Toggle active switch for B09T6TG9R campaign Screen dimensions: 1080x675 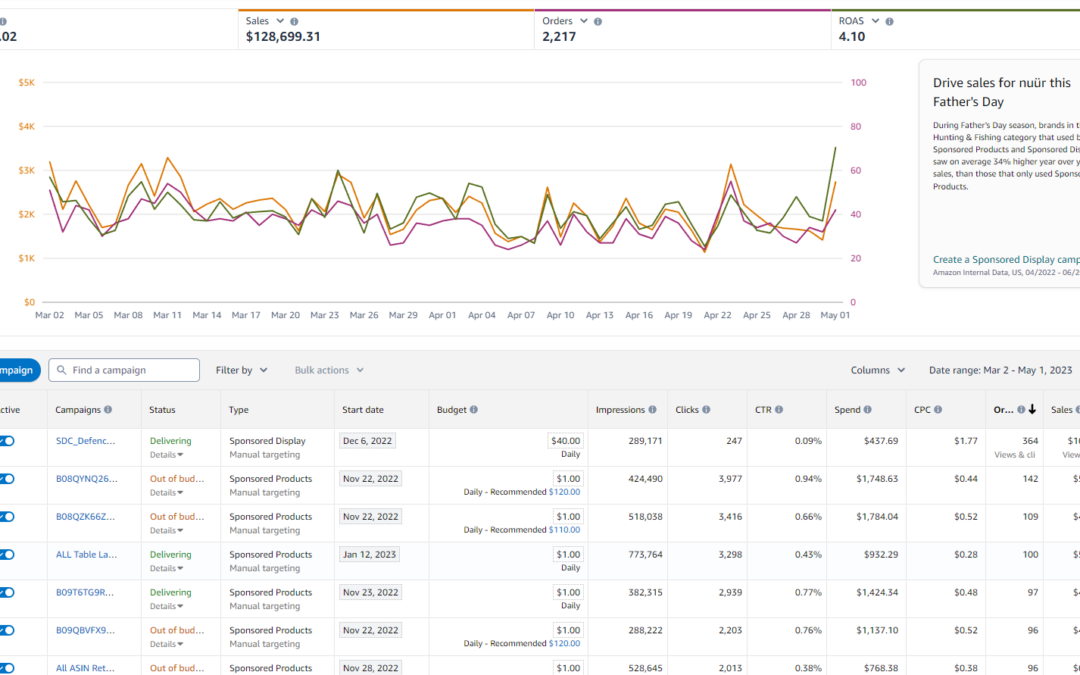click(x=7, y=593)
